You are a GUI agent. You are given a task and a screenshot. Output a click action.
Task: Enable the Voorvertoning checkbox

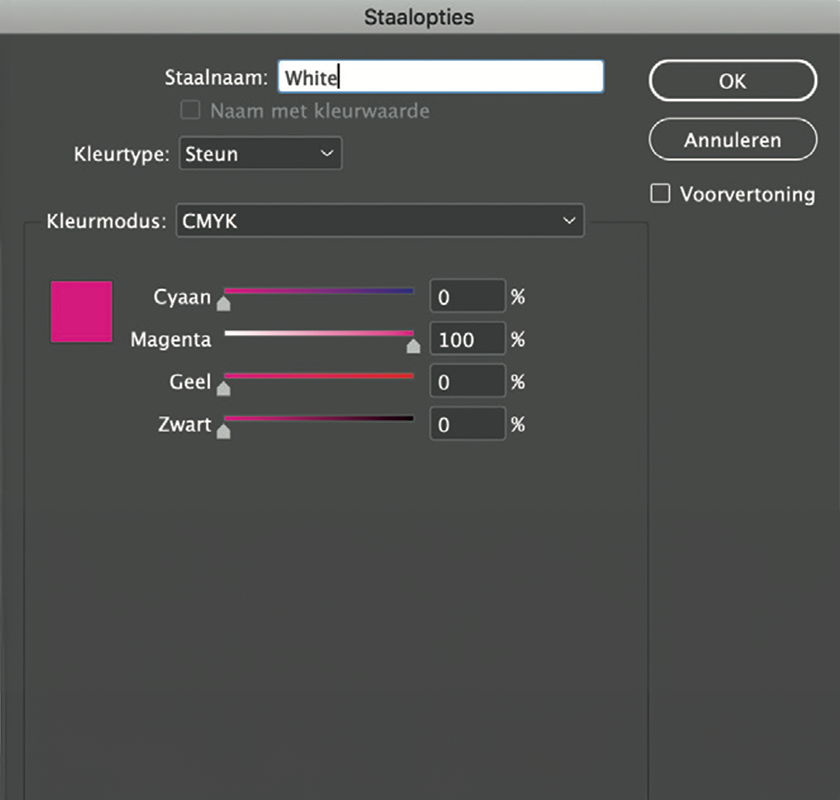click(660, 194)
